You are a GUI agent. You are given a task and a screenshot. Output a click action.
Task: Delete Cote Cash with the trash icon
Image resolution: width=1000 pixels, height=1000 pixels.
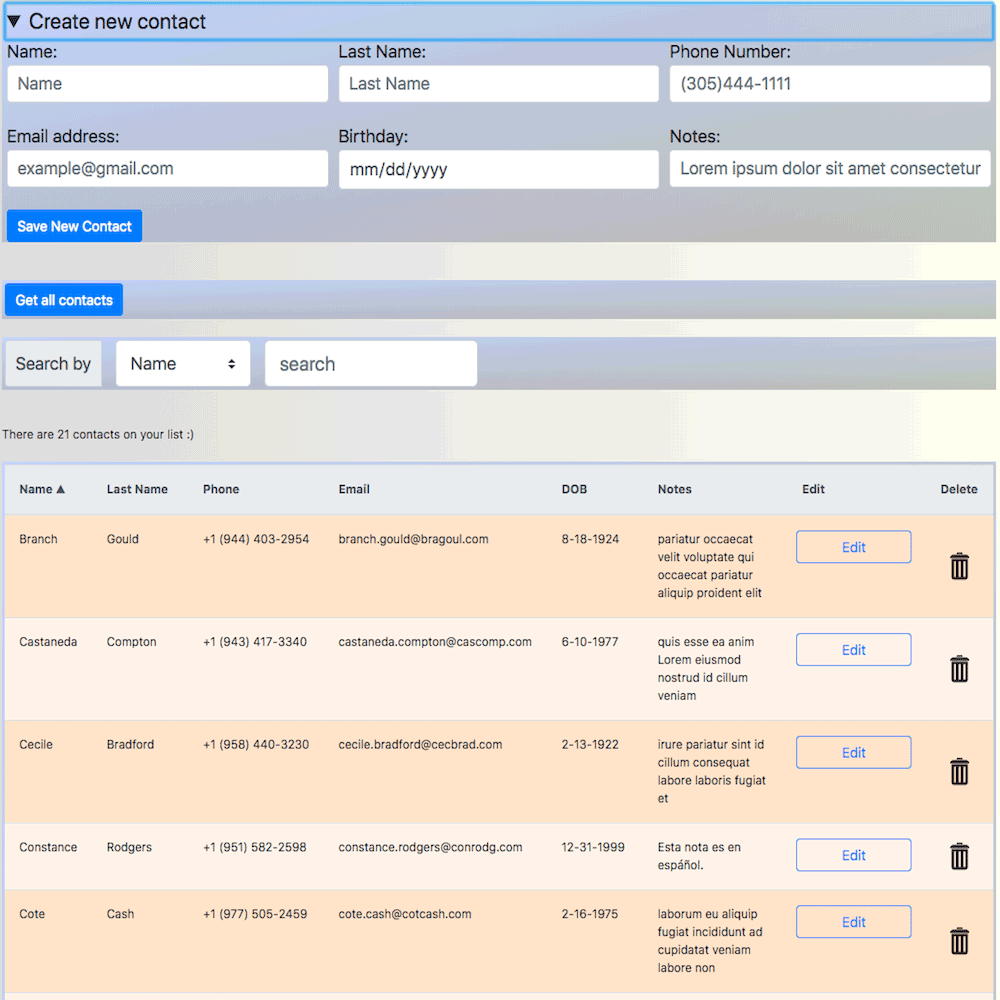tap(959, 941)
